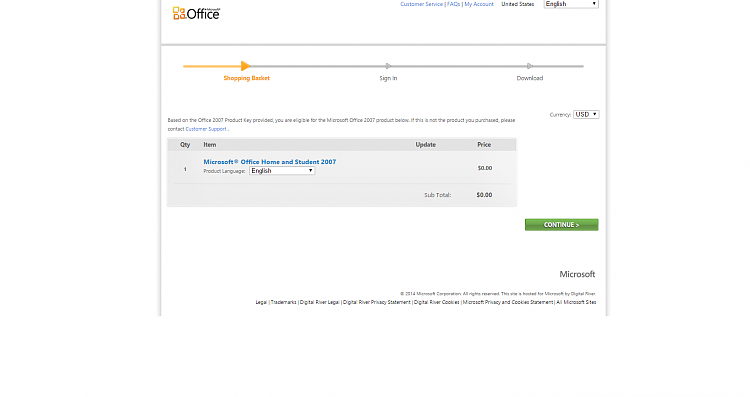750x397 pixels.
Task: Open the Customer Service link
Action: point(421,4)
